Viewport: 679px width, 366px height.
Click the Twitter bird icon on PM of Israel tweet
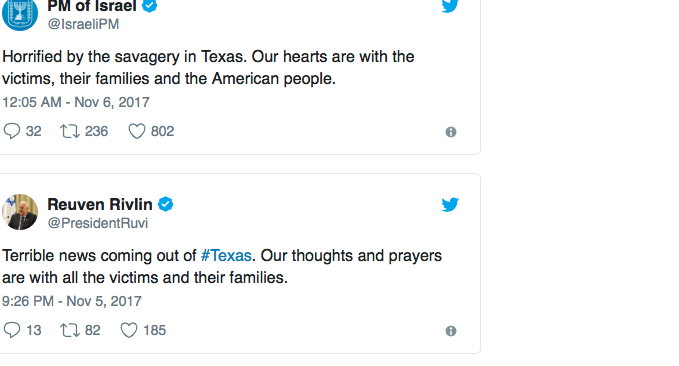(x=450, y=6)
